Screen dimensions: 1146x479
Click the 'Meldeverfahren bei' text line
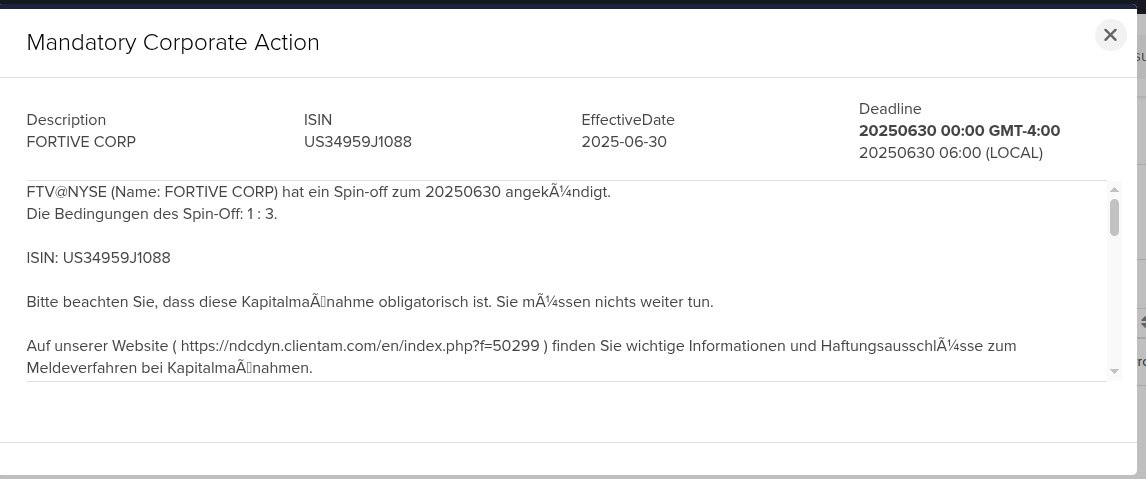point(170,368)
